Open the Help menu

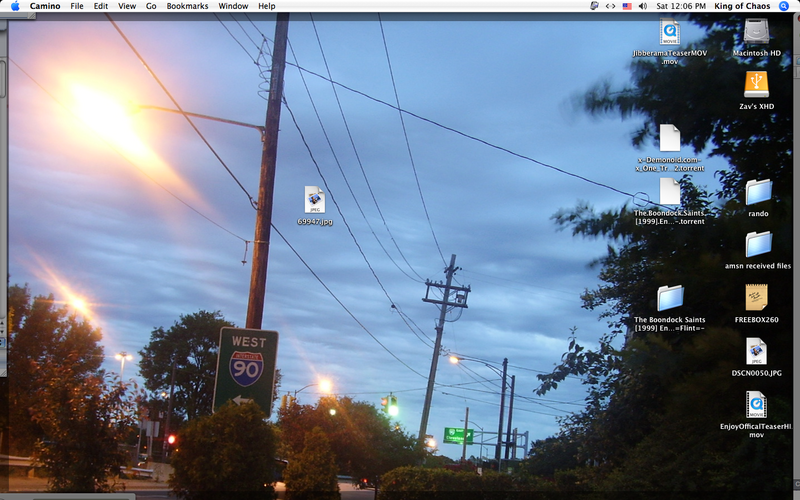pyautogui.click(x=266, y=6)
